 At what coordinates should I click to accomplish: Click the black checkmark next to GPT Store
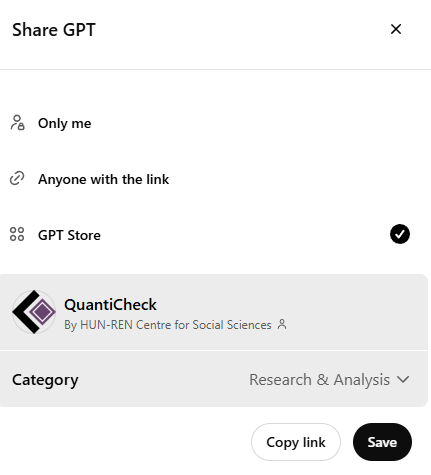pyautogui.click(x=400, y=234)
